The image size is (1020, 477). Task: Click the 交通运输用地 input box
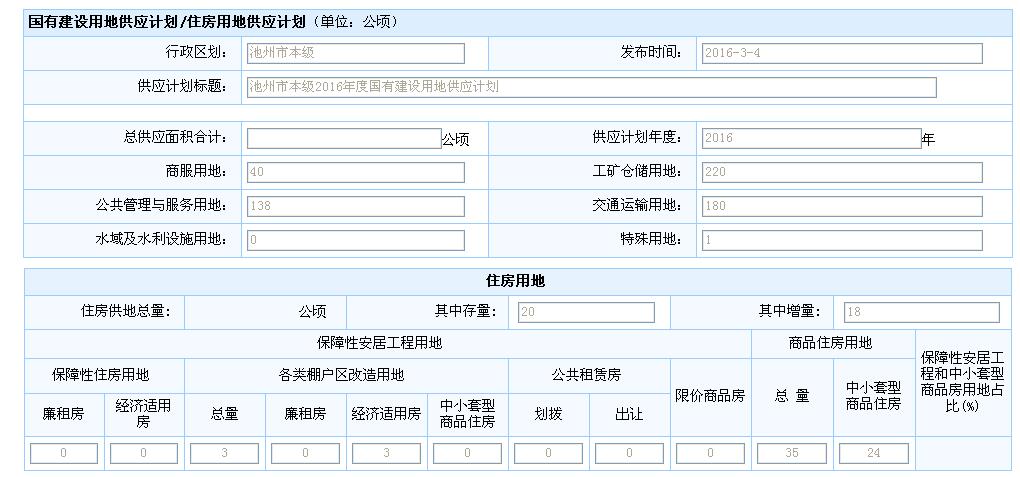click(x=840, y=206)
